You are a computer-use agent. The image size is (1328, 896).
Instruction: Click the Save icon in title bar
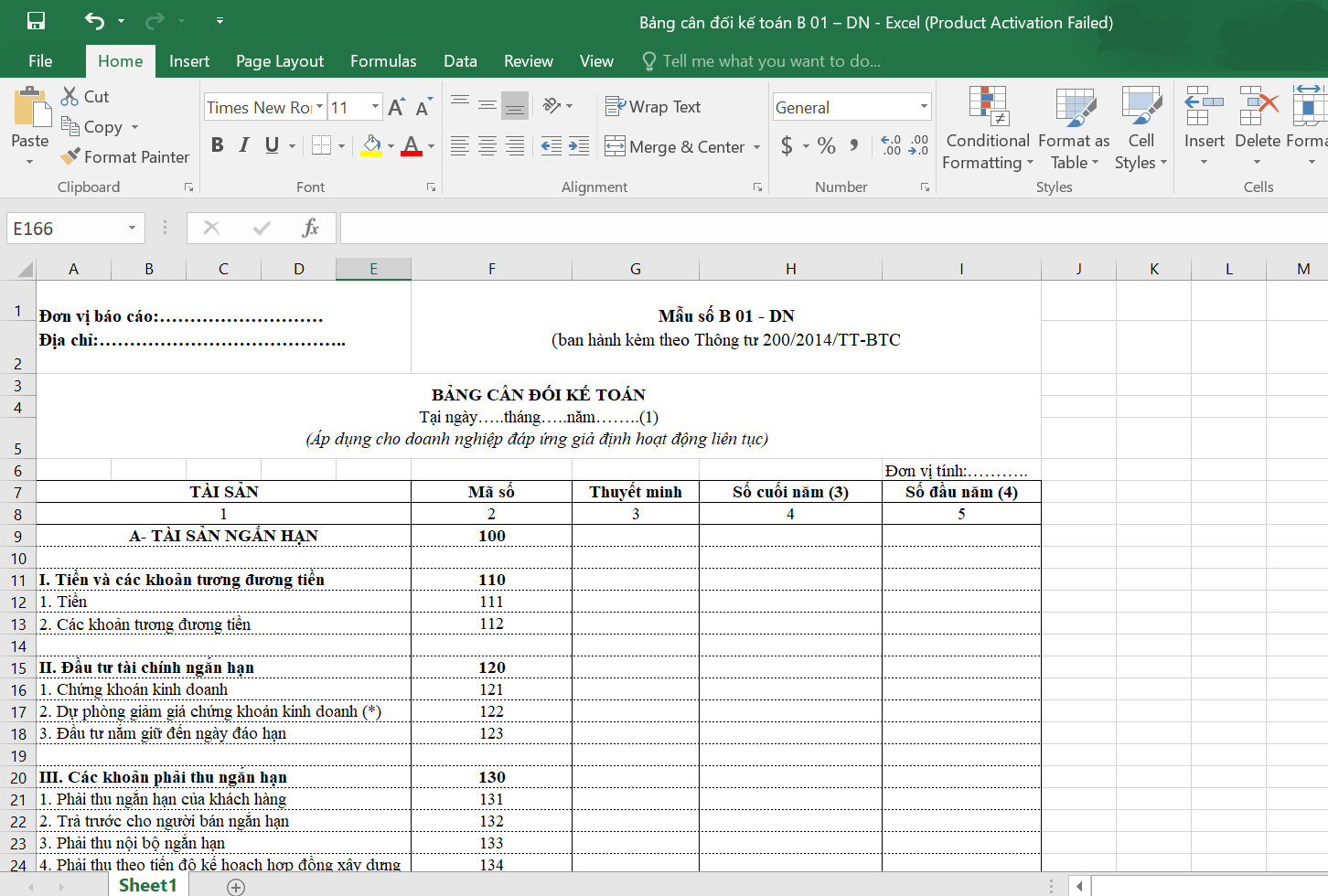36,20
